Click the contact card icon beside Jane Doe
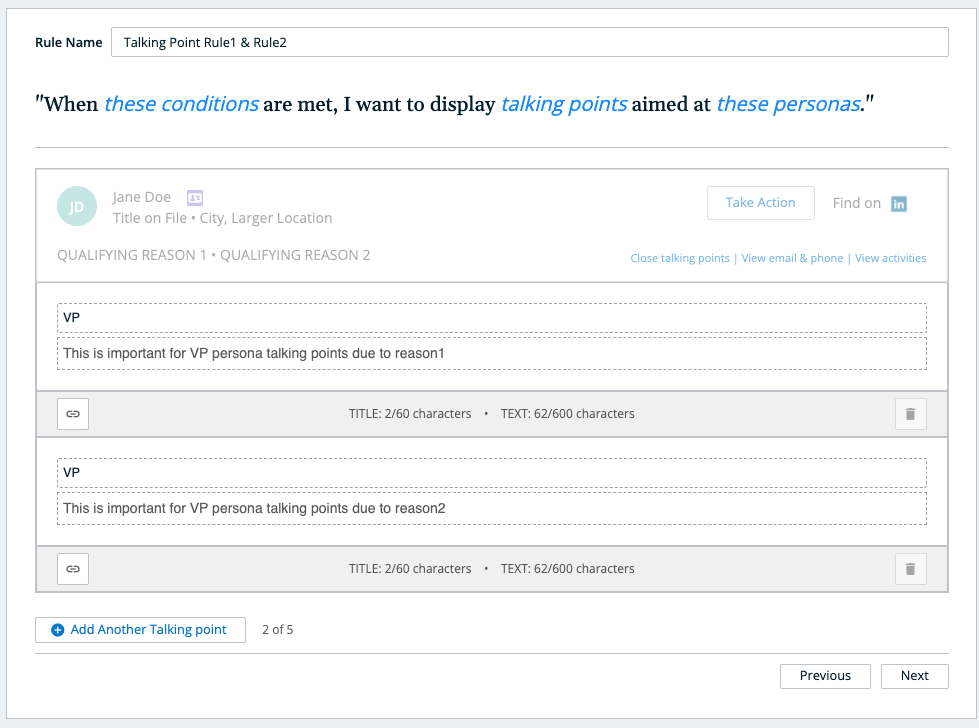The image size is (979, 728). (x=195, y=197)
